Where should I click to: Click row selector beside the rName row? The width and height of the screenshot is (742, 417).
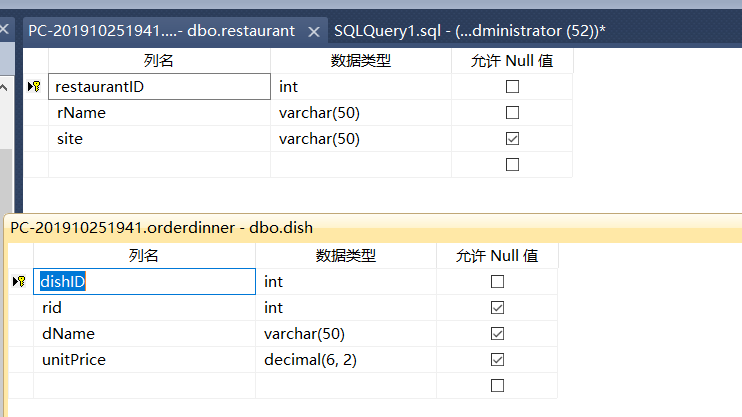[35, 113]
